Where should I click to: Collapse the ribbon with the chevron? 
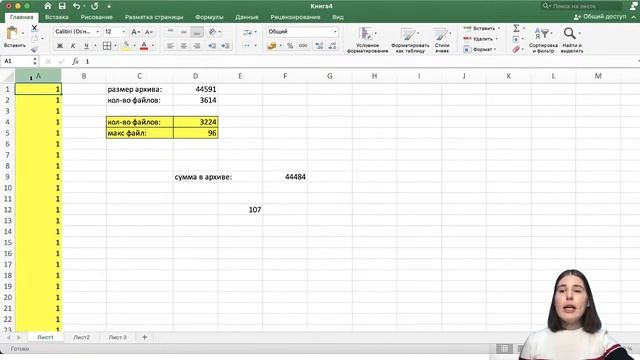(x=634, y=17)
